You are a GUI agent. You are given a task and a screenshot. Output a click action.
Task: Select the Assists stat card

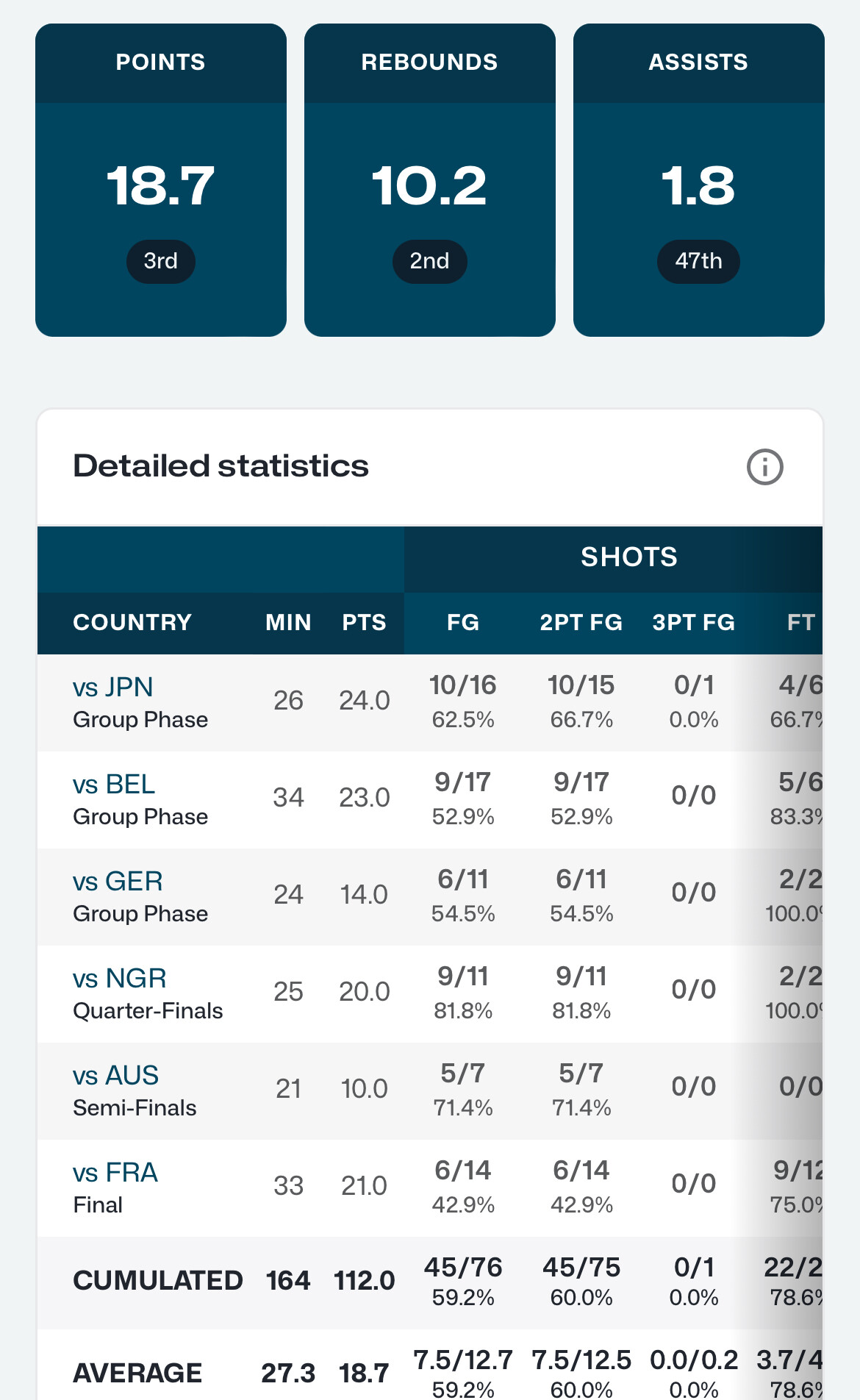pos(699,180)
